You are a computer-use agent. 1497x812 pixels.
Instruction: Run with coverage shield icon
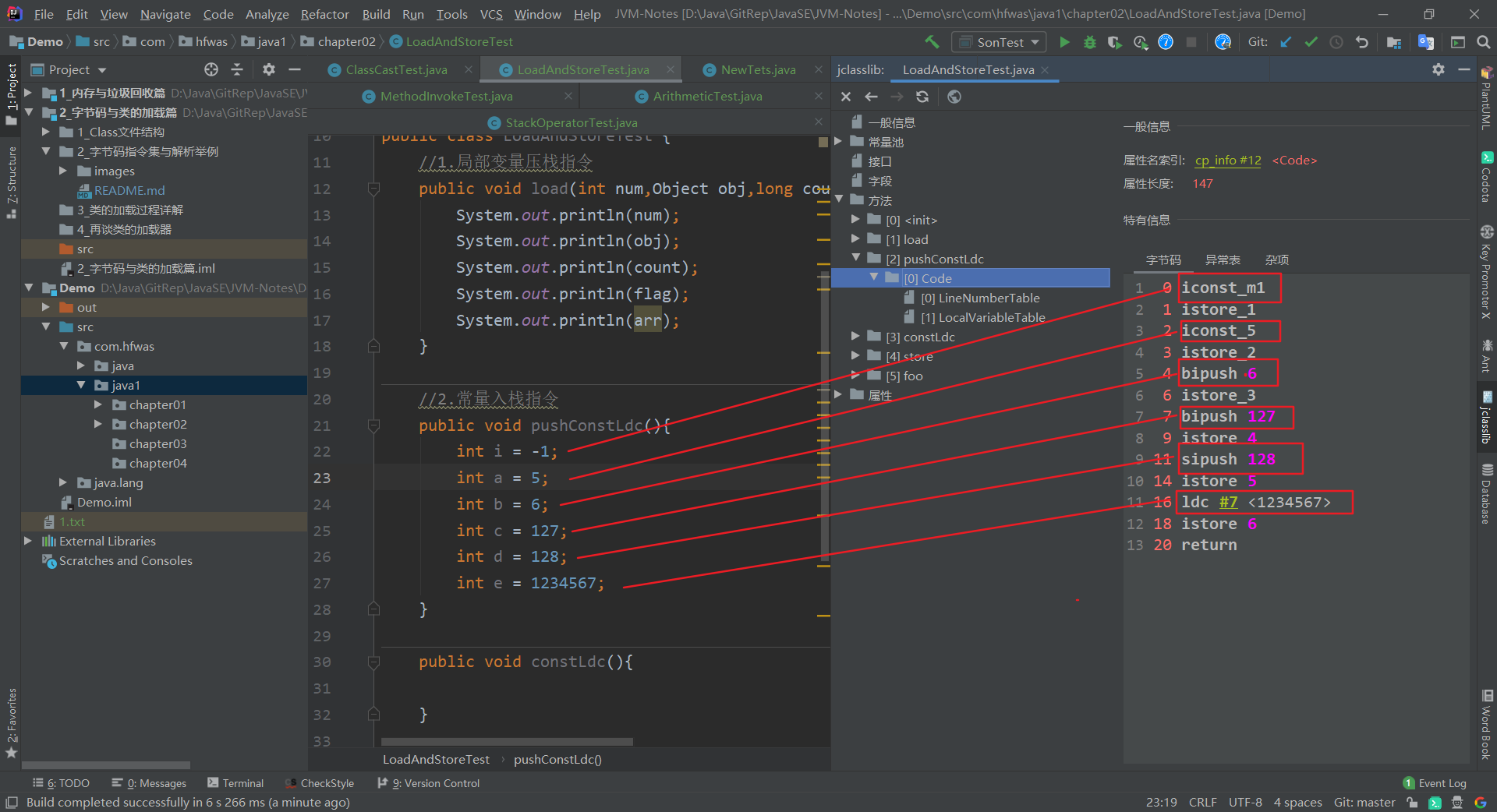(1114, 42)
